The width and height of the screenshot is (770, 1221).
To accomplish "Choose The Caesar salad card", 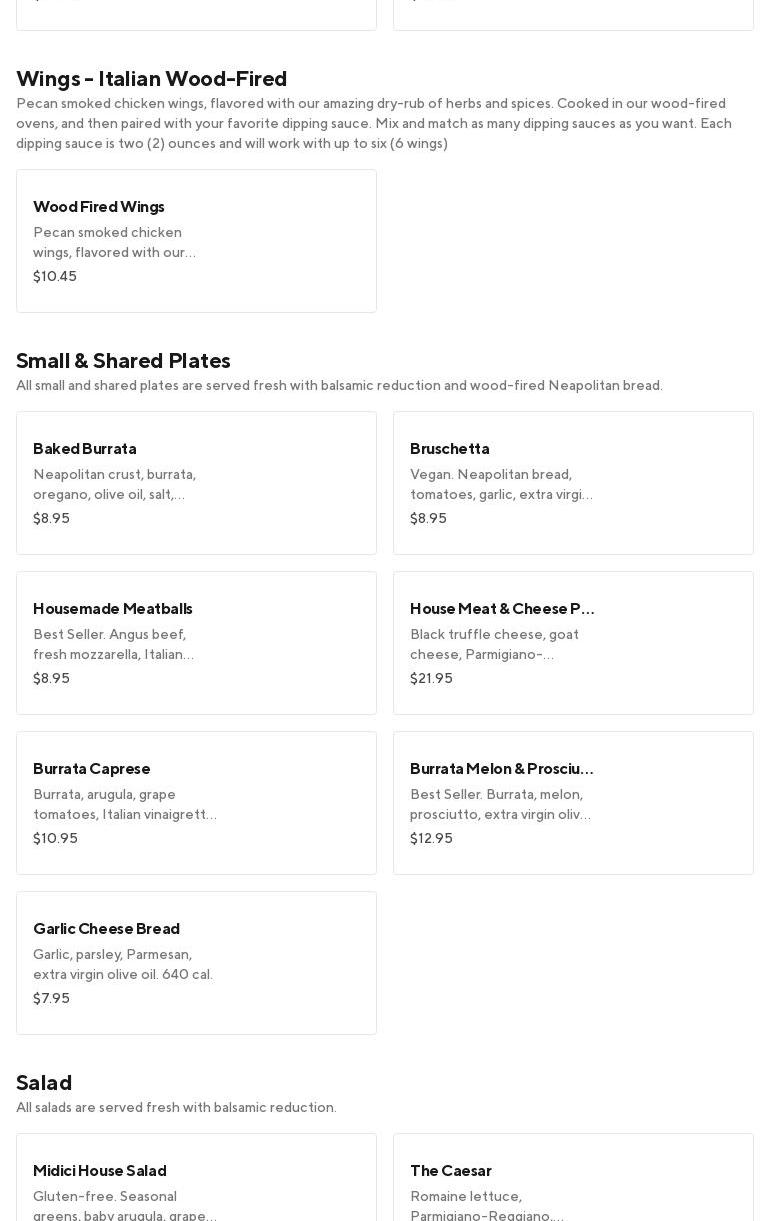I will point(573,1180).
